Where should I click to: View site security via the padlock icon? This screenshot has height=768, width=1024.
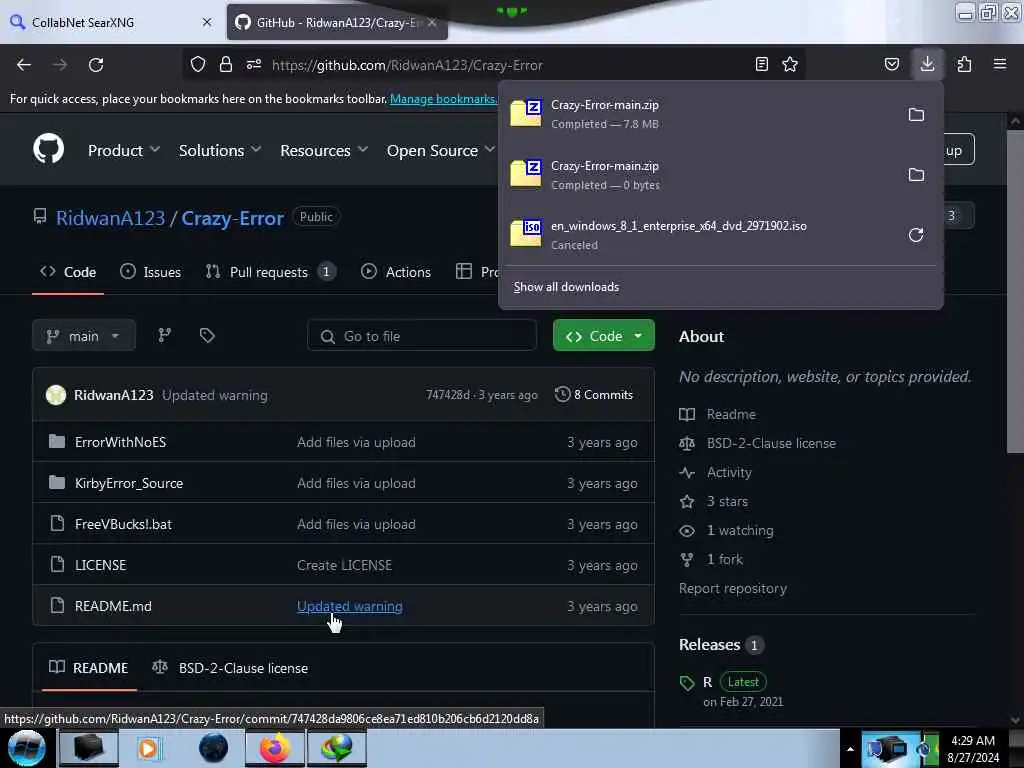click(226, 64)
